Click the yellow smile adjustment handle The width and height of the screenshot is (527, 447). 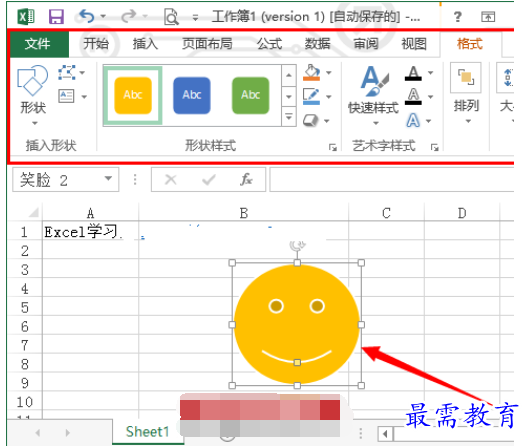297,362
